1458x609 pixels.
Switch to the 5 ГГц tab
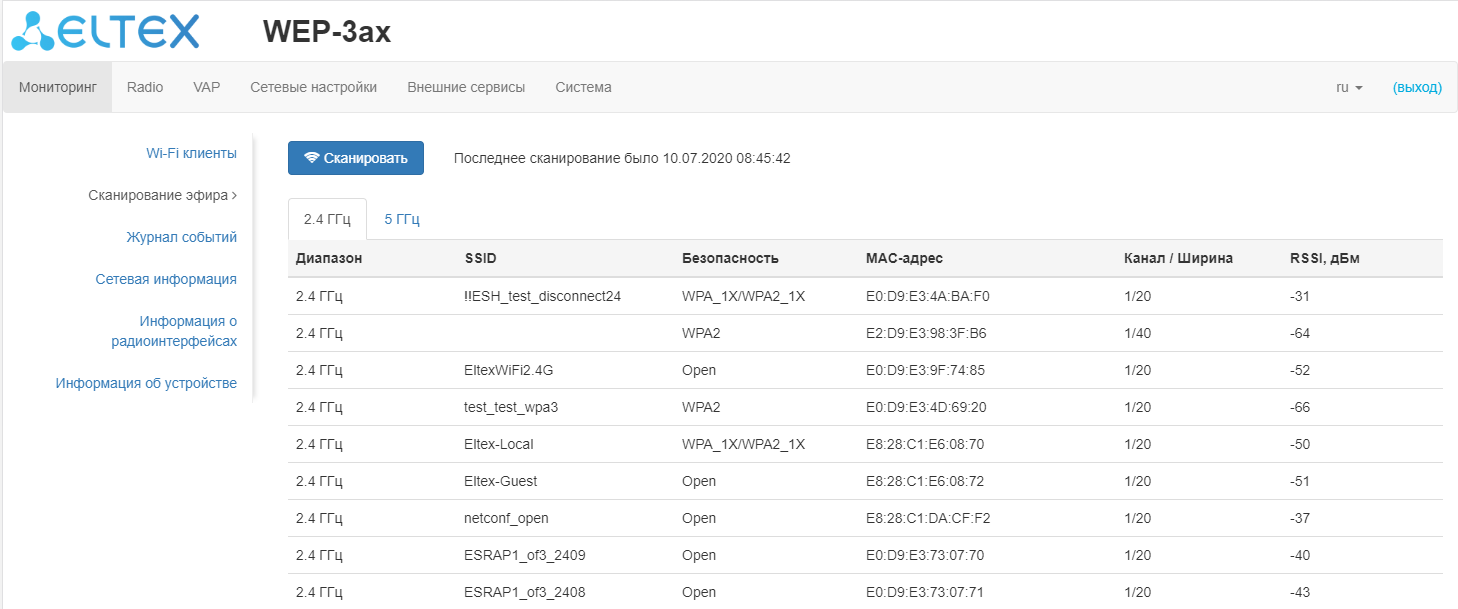tap(402, 220)
